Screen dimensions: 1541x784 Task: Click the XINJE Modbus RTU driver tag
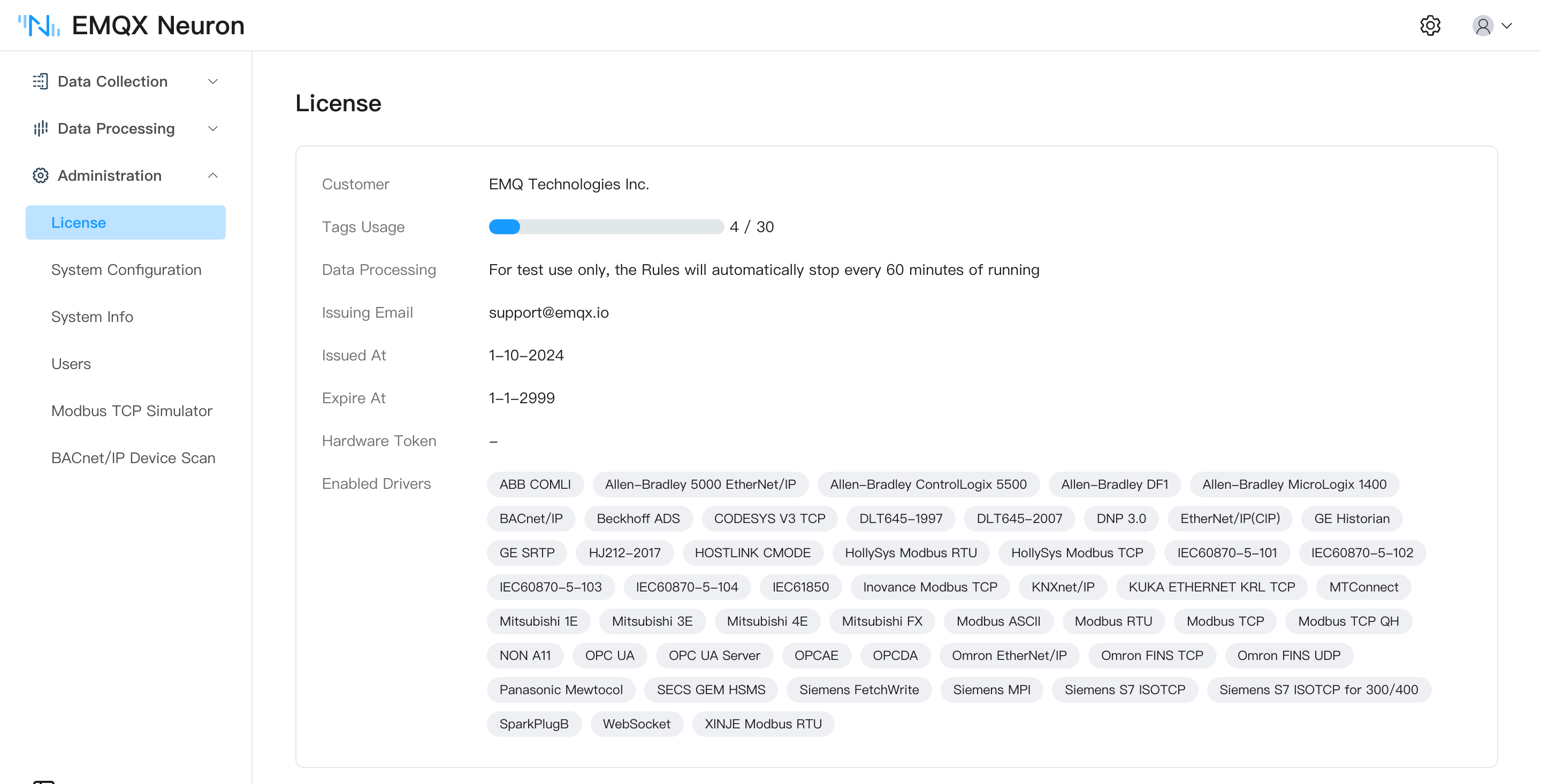(x=762, y=724)
